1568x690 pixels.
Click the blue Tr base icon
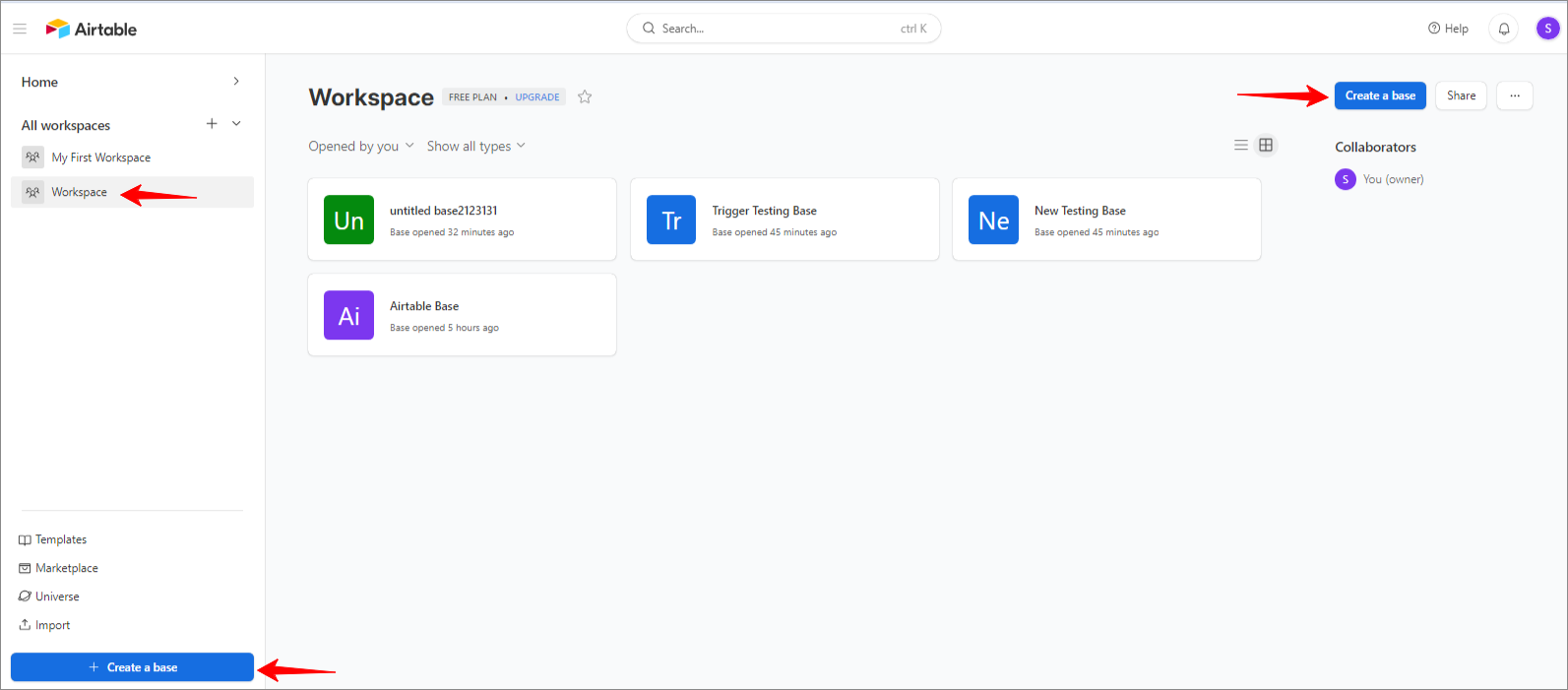tap(671, 220)
